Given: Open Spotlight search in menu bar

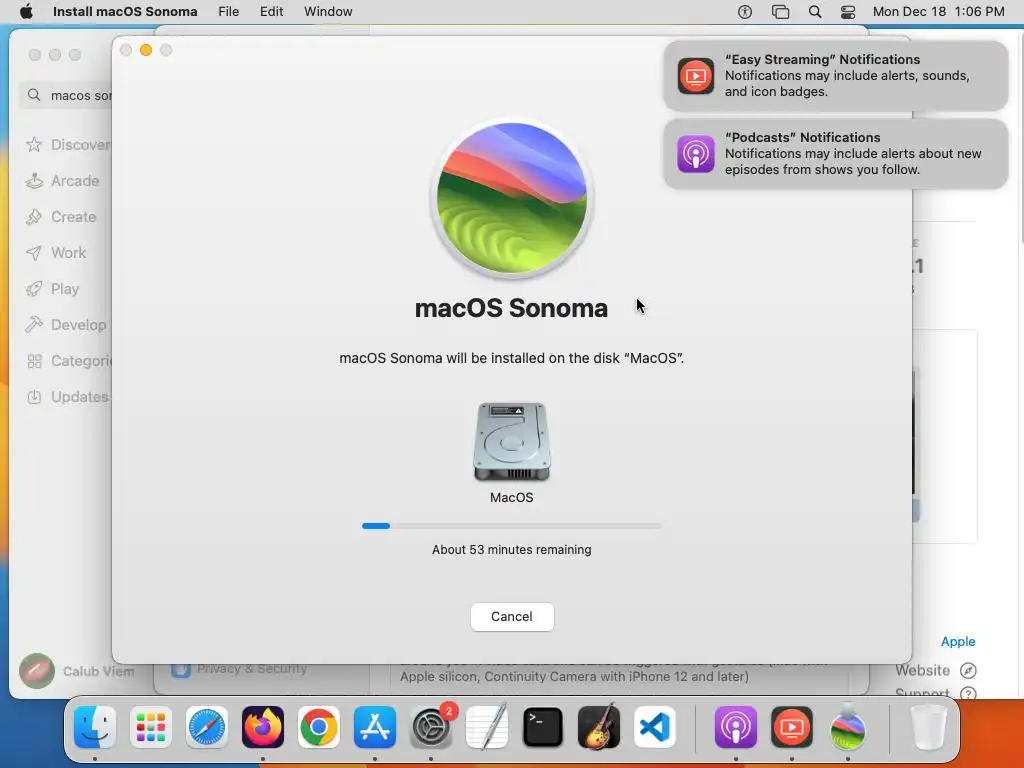Looking at the screenshot, I should coord(815,12).
